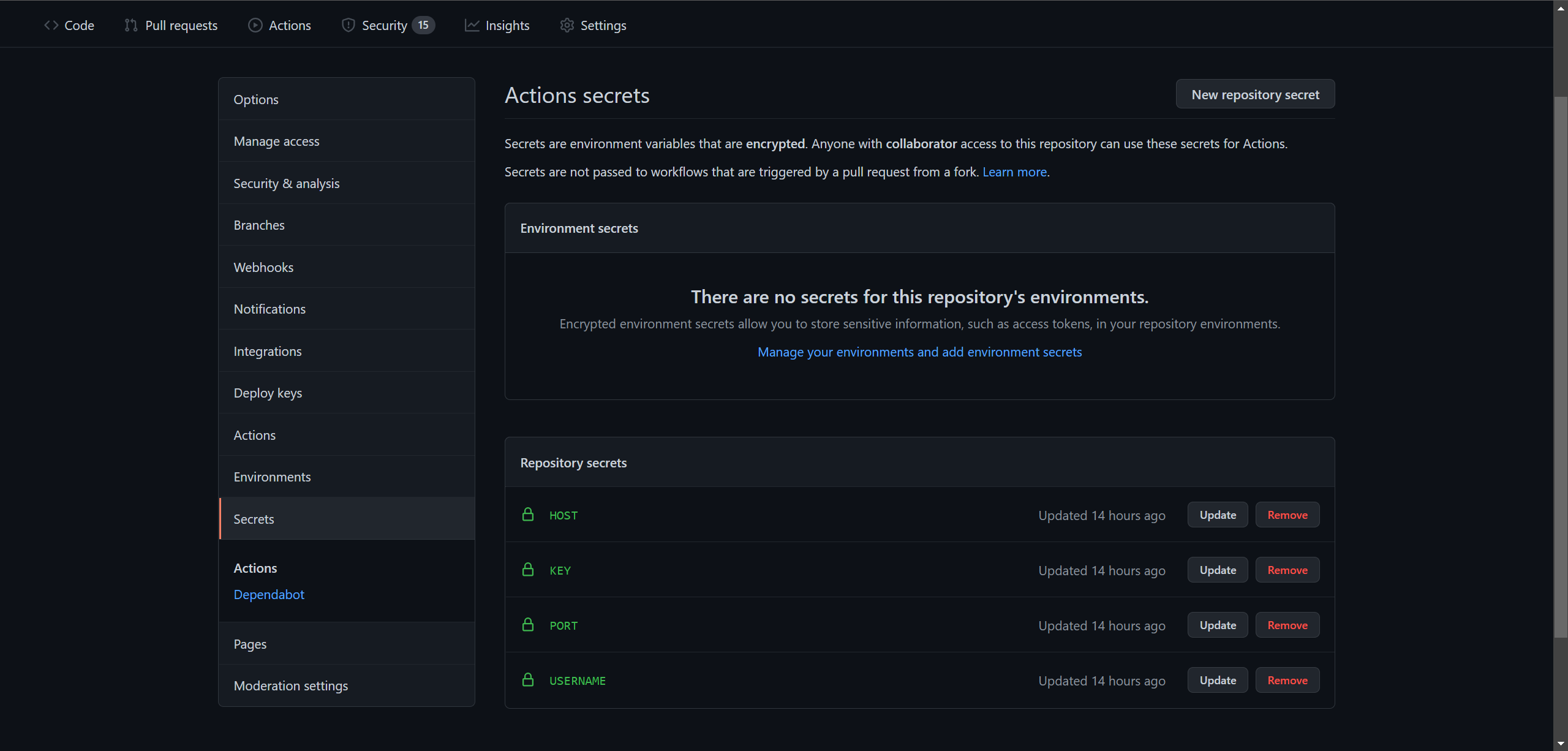Click the page vertical scrollbar down arrow
Screen dimensions: 1568x751
pyautogui.click(x=1560, y=744)
